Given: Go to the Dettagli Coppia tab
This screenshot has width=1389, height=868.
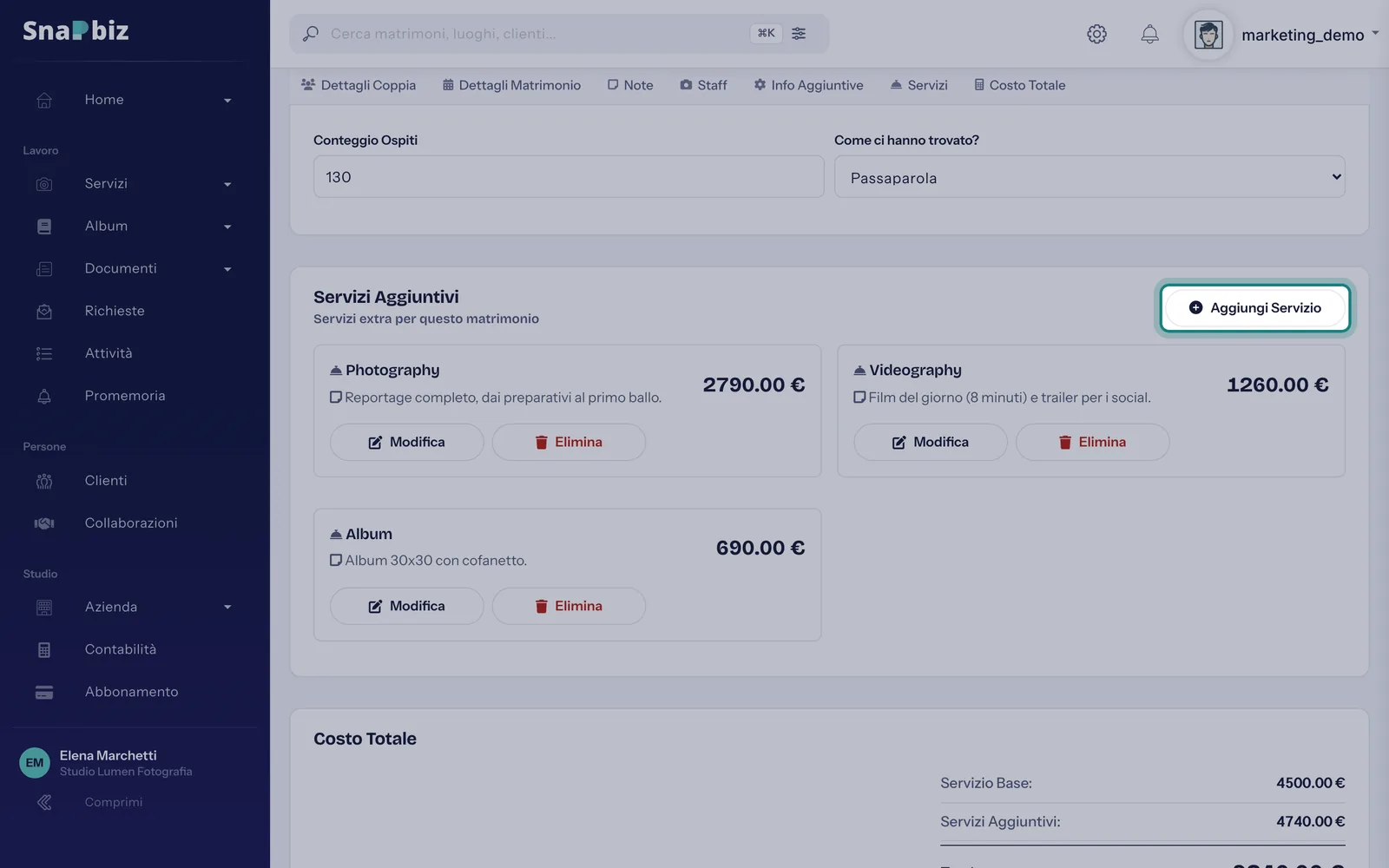Looking at the screenshot, I should click(x=359, y=85).
